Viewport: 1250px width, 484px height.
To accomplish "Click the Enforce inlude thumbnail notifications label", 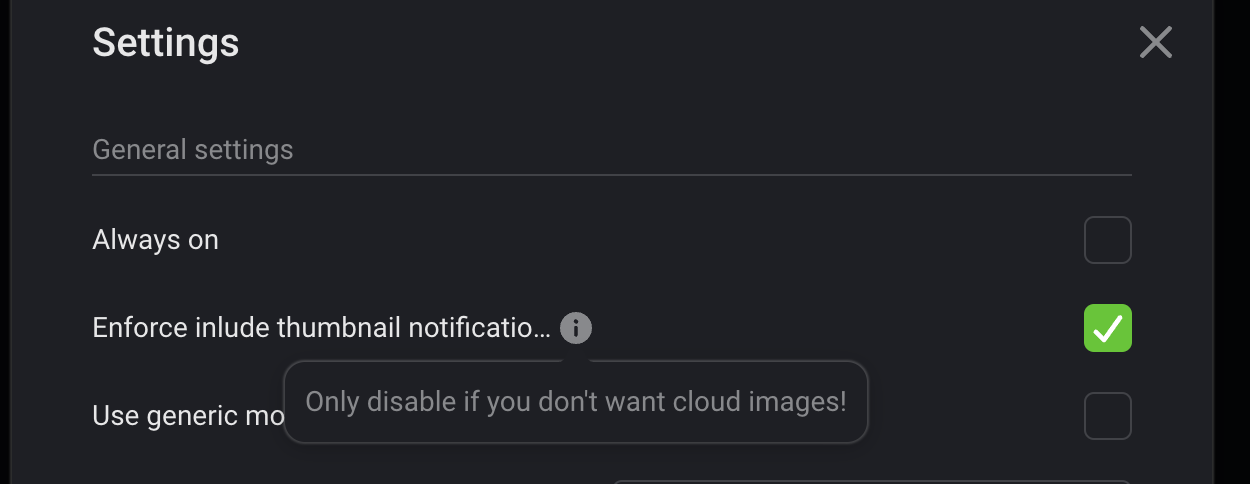I will [x=320, y=328].
